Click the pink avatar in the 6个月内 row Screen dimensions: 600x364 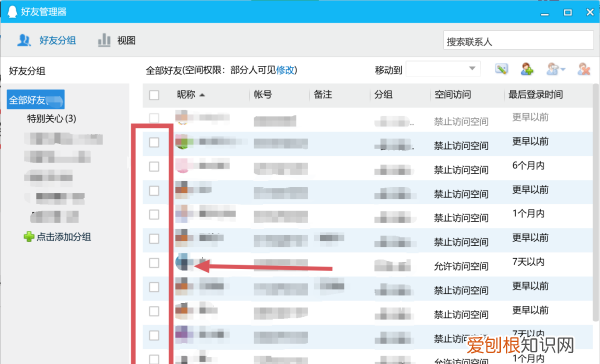183,166
